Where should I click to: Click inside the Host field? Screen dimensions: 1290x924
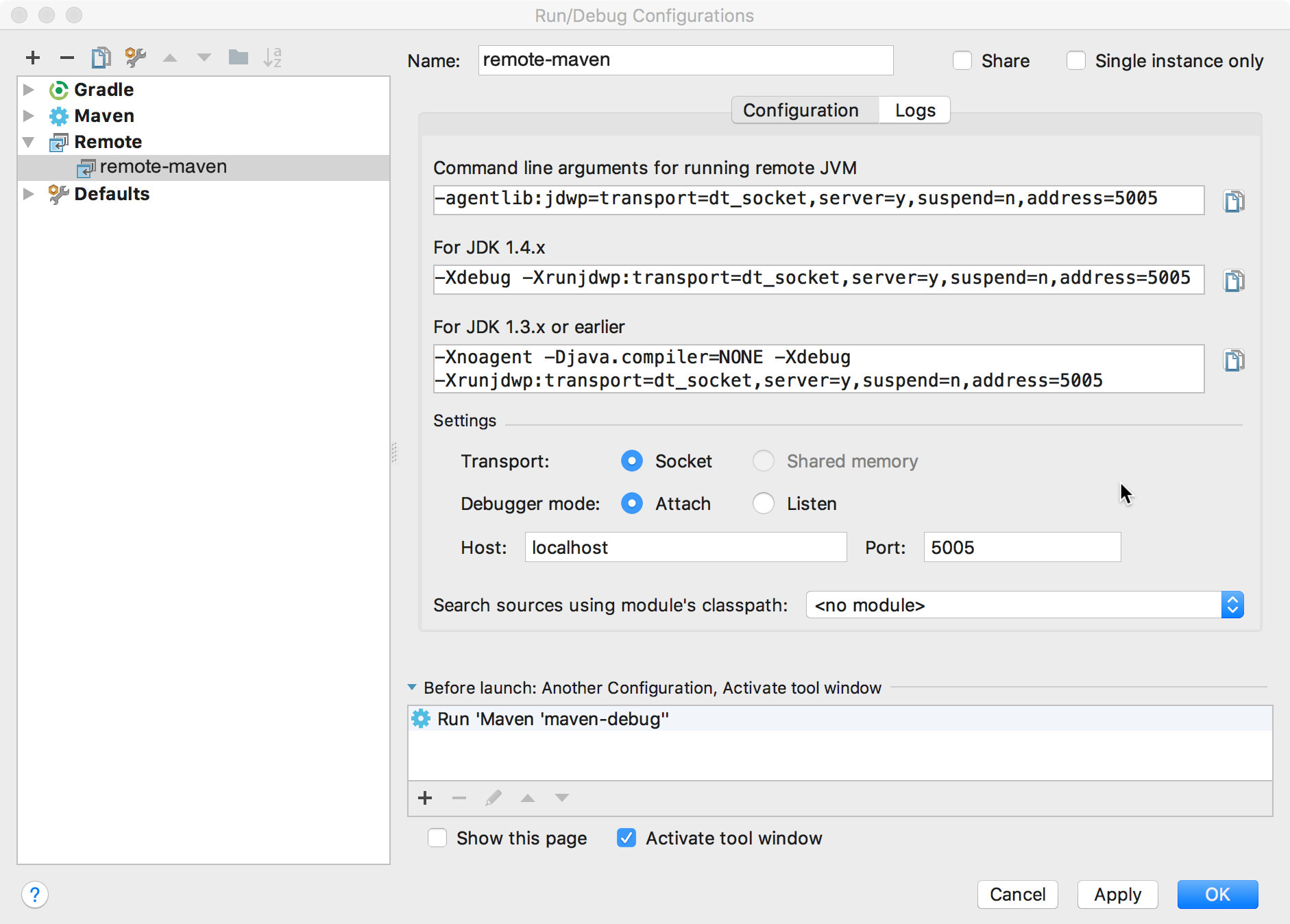click(685, 547)
